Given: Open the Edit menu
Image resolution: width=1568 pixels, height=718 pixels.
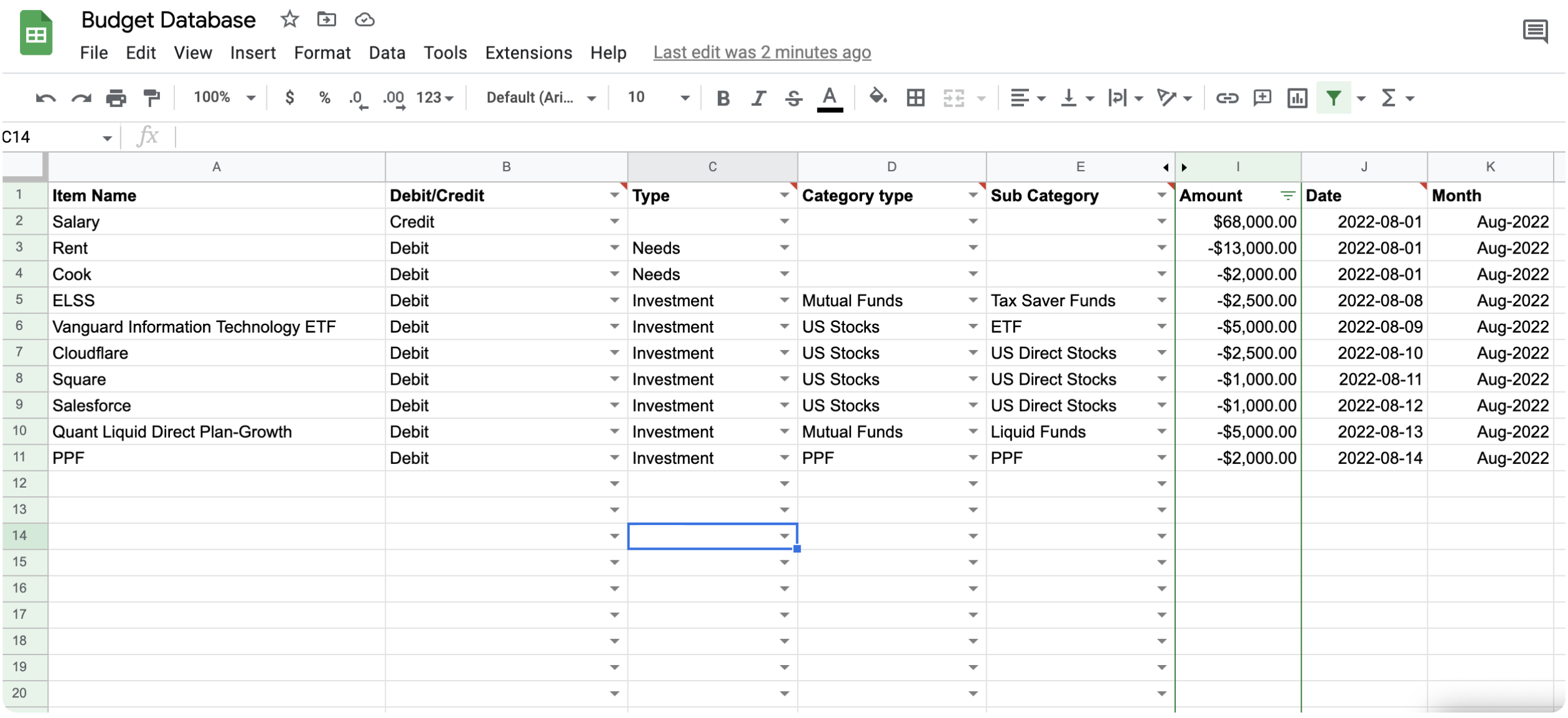Looking at the screenshot, I should point(141,53).
